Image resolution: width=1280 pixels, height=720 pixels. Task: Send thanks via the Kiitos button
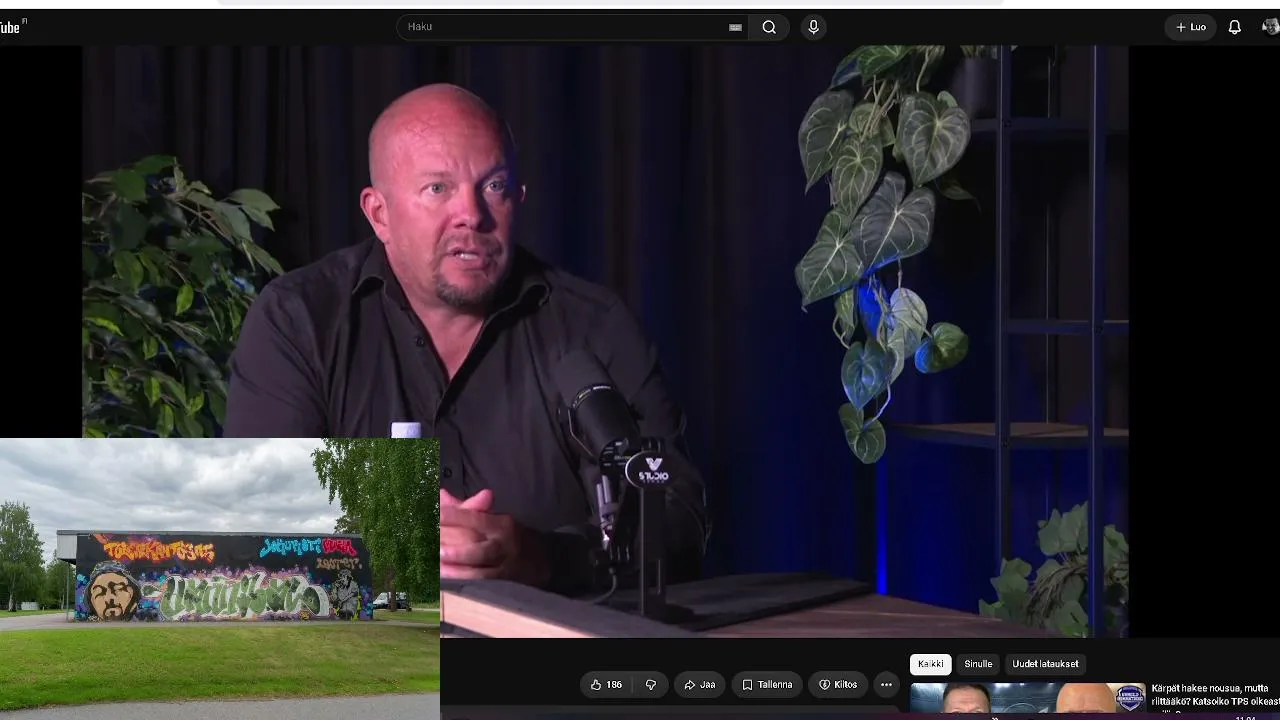point(838,685)
